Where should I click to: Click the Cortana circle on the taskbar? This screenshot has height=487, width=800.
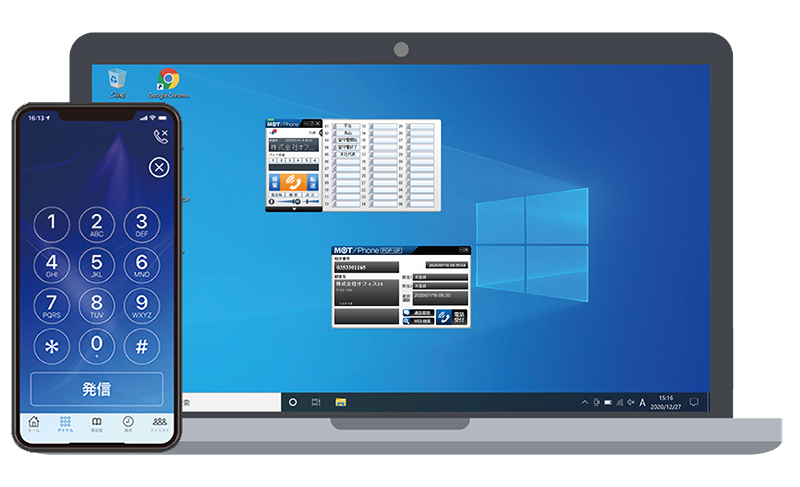tap(293, 402)
